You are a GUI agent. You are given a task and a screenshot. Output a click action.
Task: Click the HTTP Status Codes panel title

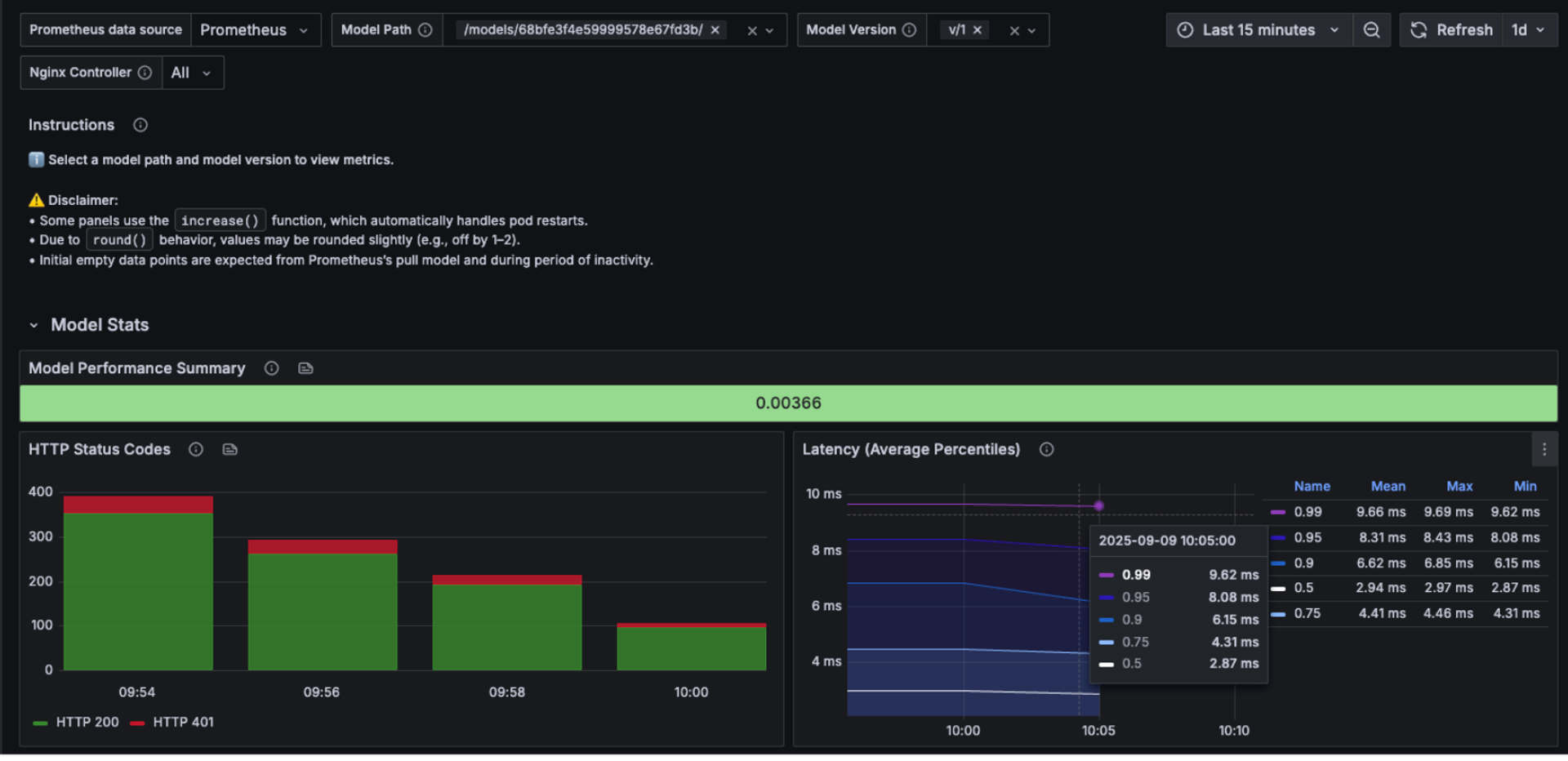pyautogui.click(x=100, y=450)
